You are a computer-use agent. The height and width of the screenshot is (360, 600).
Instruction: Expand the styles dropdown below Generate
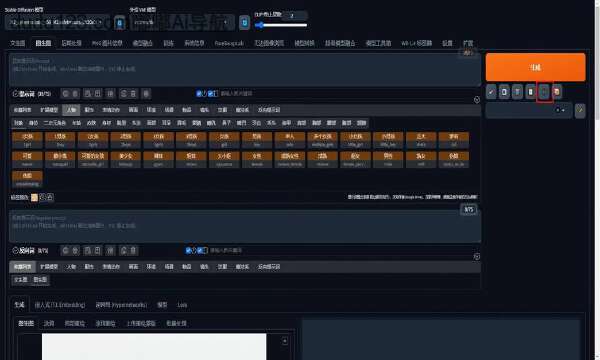529,110
